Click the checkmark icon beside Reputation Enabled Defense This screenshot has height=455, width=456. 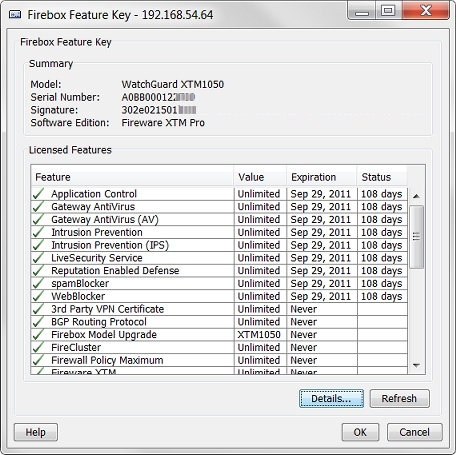[x=38, y=270]
